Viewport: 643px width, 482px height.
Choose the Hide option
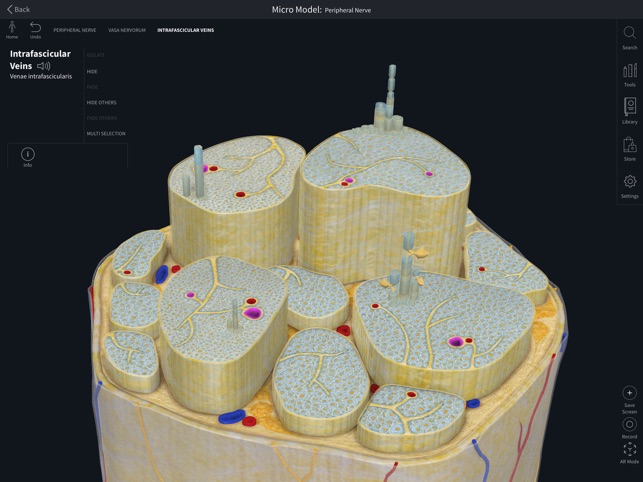pos(92,71)
